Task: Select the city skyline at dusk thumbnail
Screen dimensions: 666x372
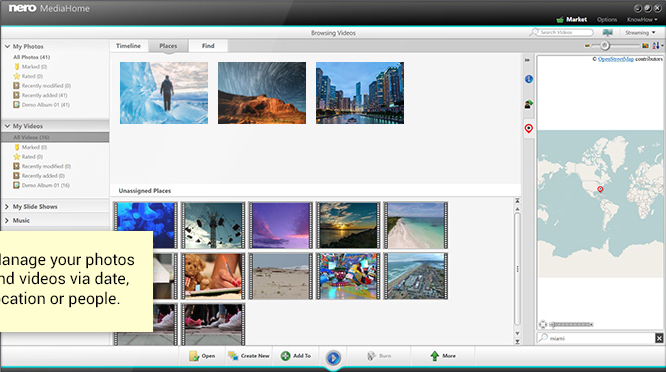Action: point(360,93)
